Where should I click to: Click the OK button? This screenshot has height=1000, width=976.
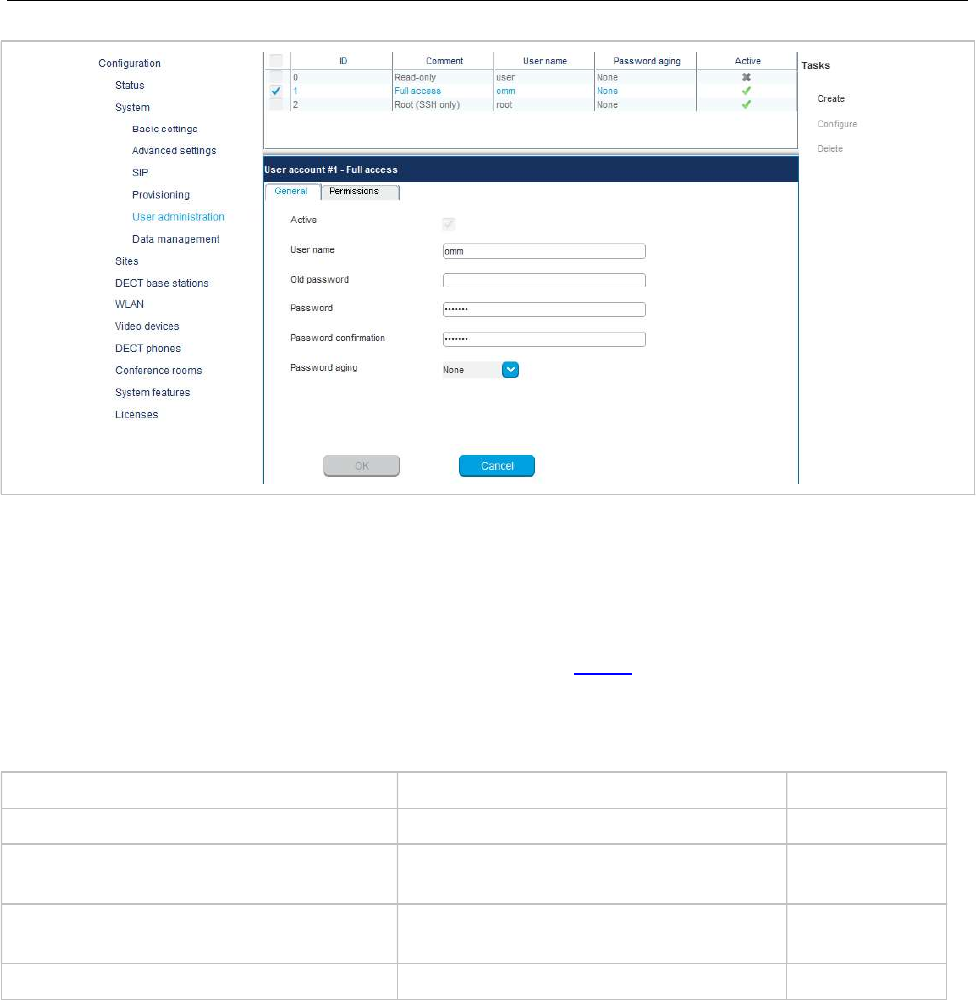tap(362, 466)
